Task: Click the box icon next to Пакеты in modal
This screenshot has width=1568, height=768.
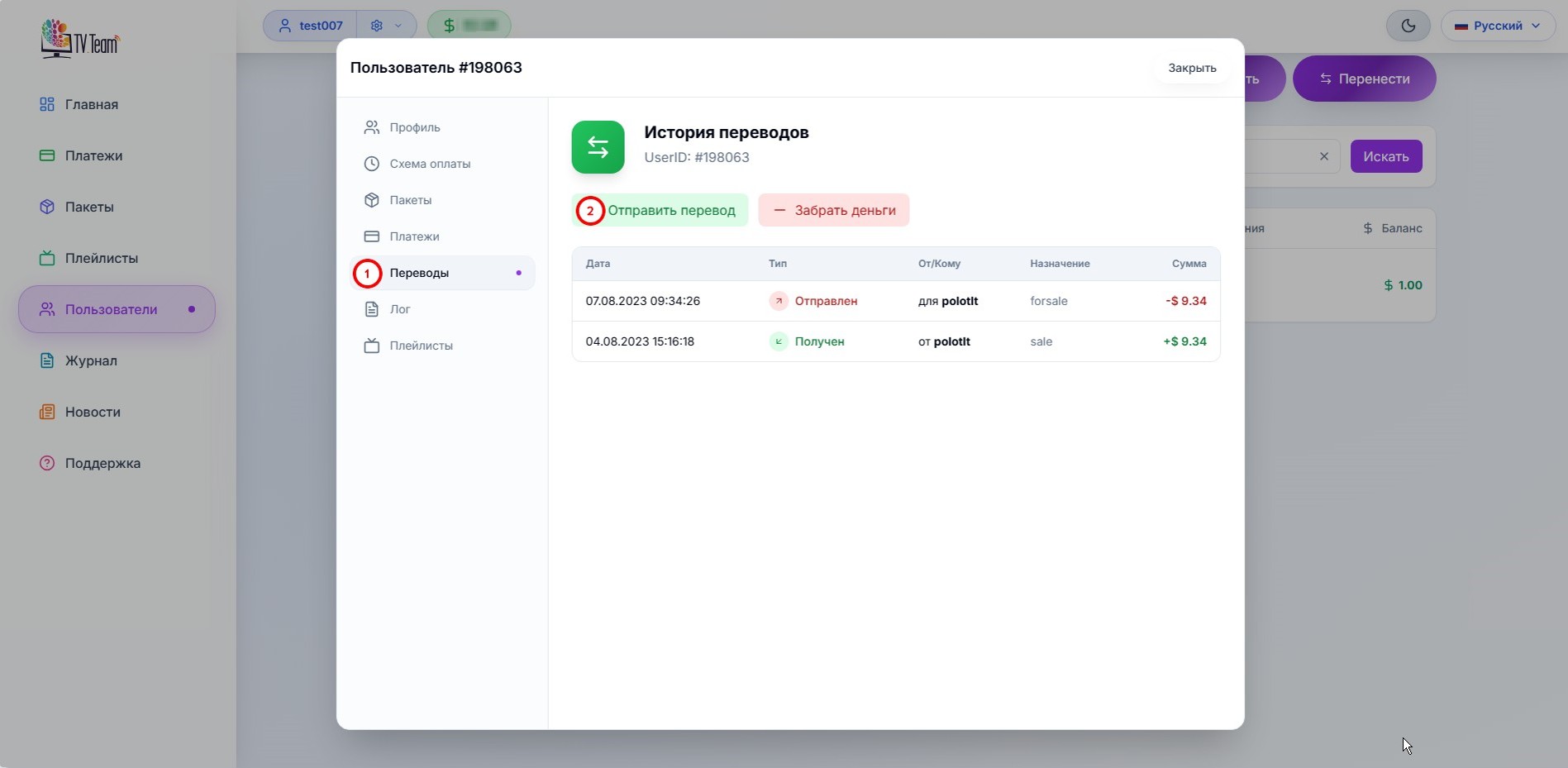Action: coord(372,200)
